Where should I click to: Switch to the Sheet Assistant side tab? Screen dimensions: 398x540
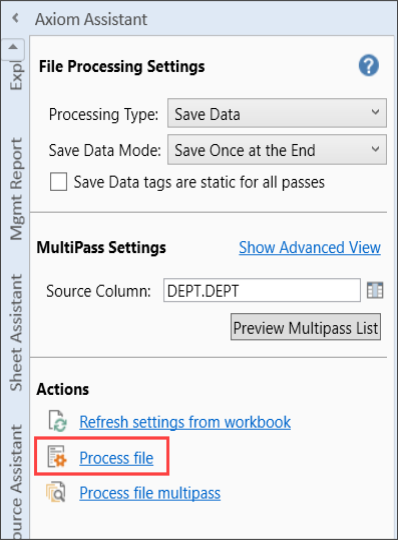click(x=16, y=332)
